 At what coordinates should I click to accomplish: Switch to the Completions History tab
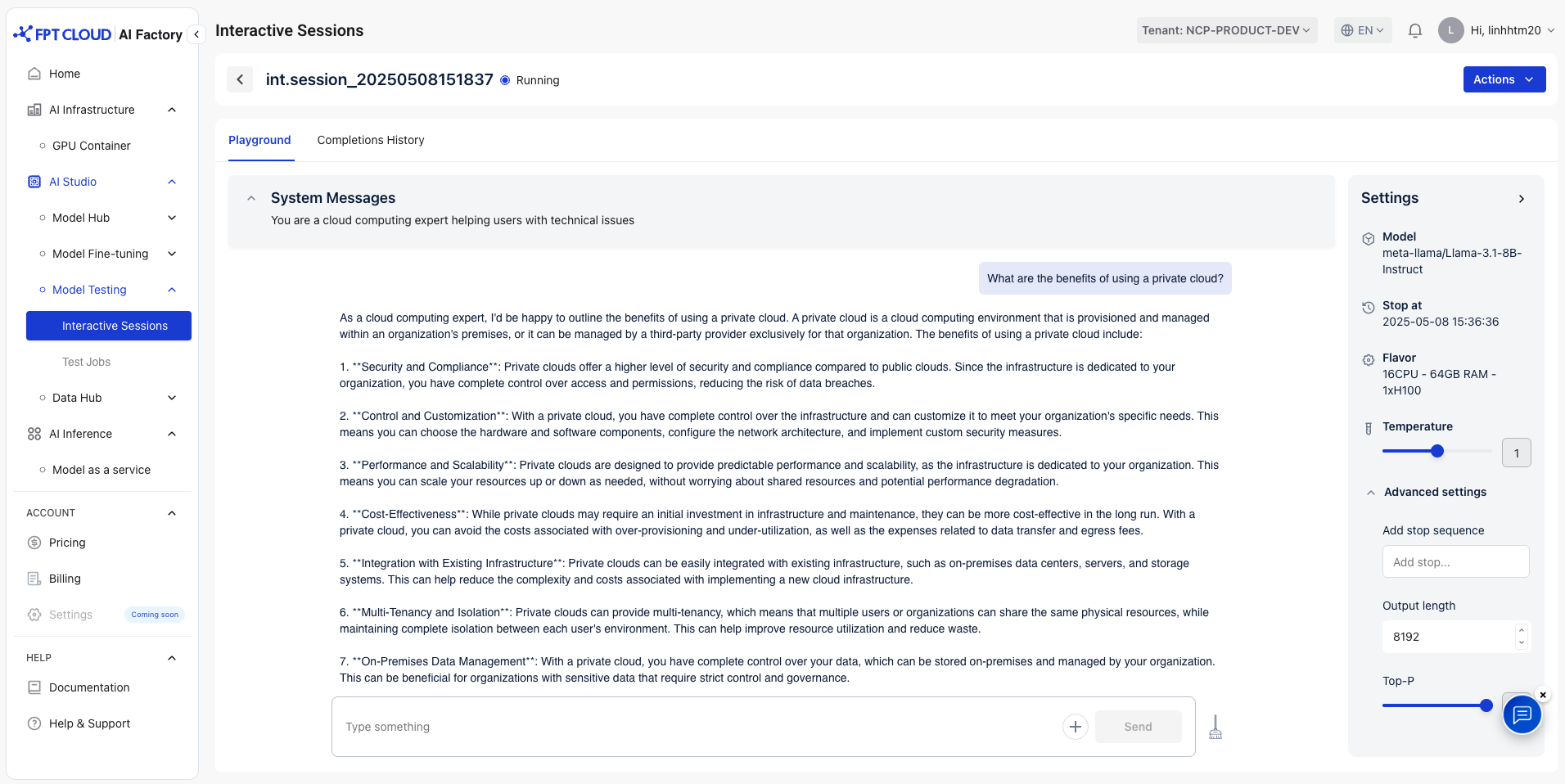click(x=371, y=140)
